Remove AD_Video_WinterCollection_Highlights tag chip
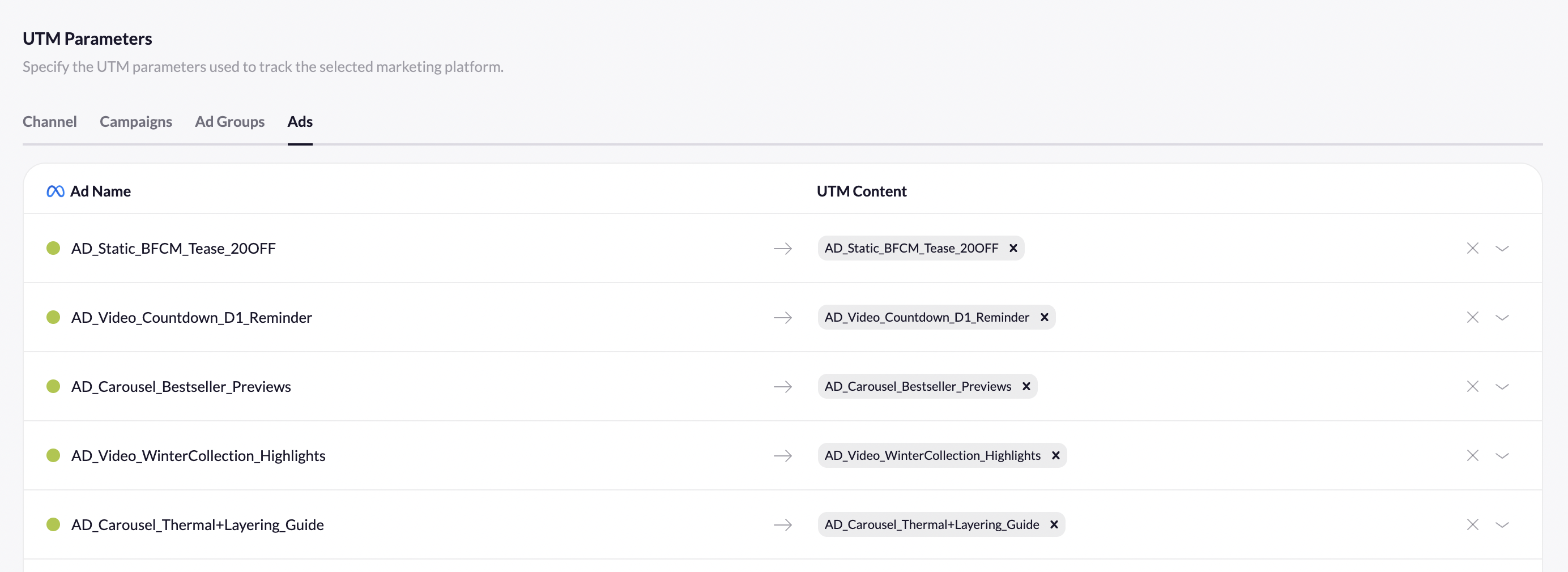 tap(1055, 456)
